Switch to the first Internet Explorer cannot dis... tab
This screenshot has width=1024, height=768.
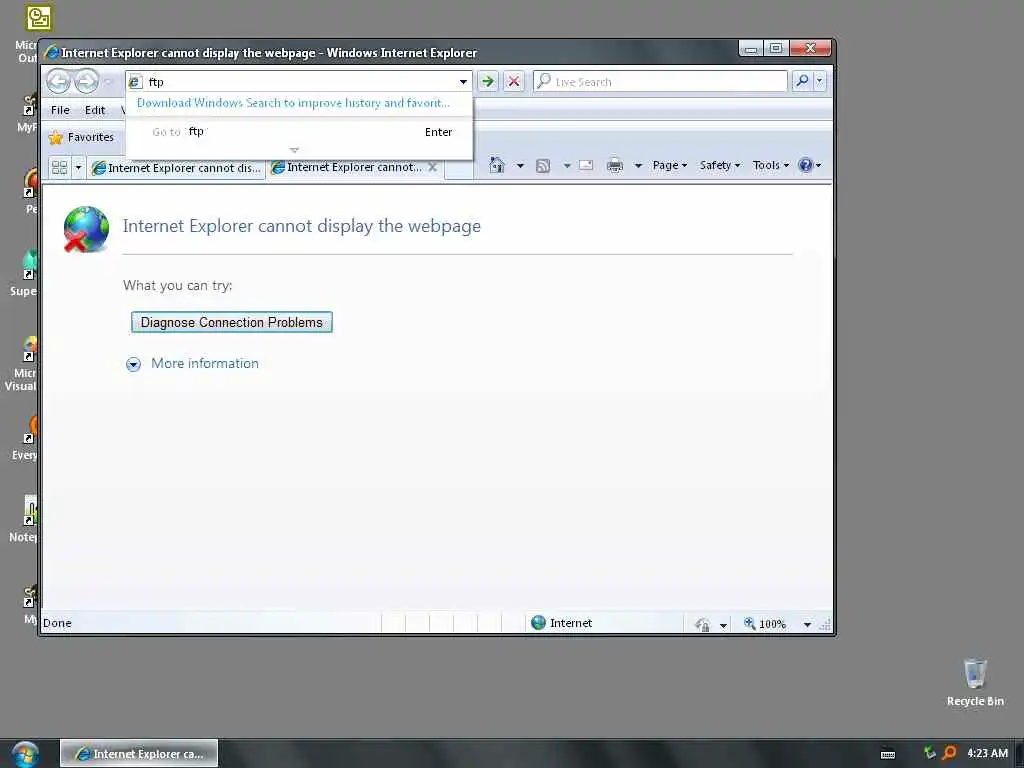click(176, 168)
